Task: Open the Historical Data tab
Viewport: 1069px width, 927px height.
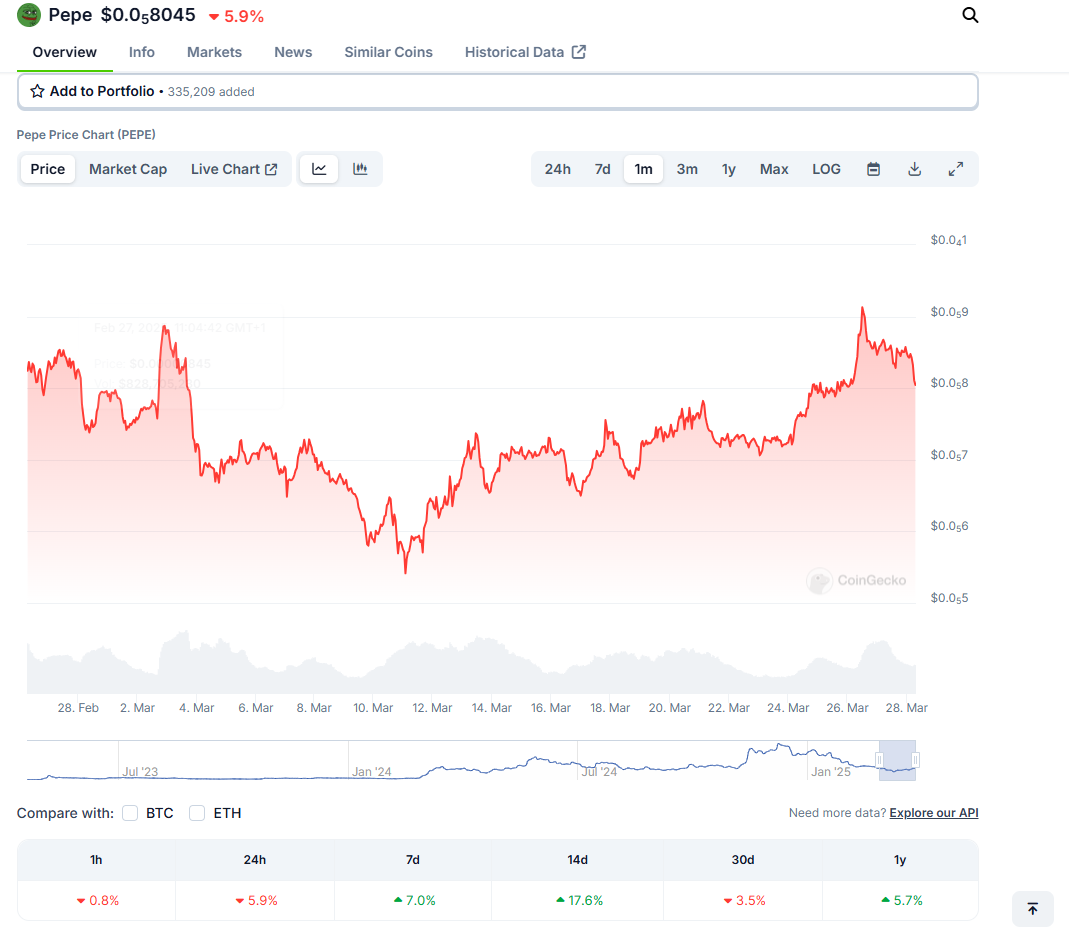Action: [x=525, y=52]
